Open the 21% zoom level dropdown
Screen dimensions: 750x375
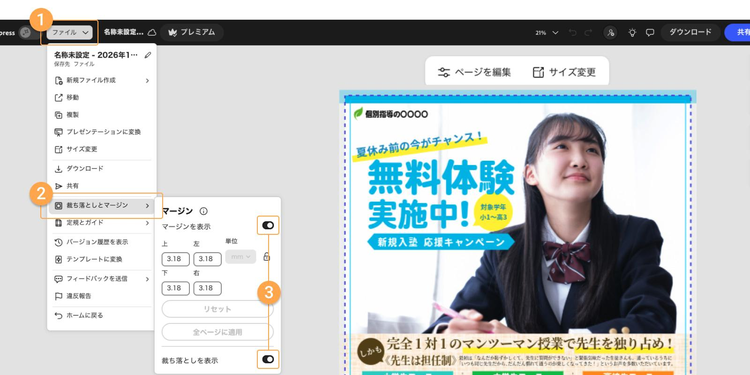click(x=547, y=33)
